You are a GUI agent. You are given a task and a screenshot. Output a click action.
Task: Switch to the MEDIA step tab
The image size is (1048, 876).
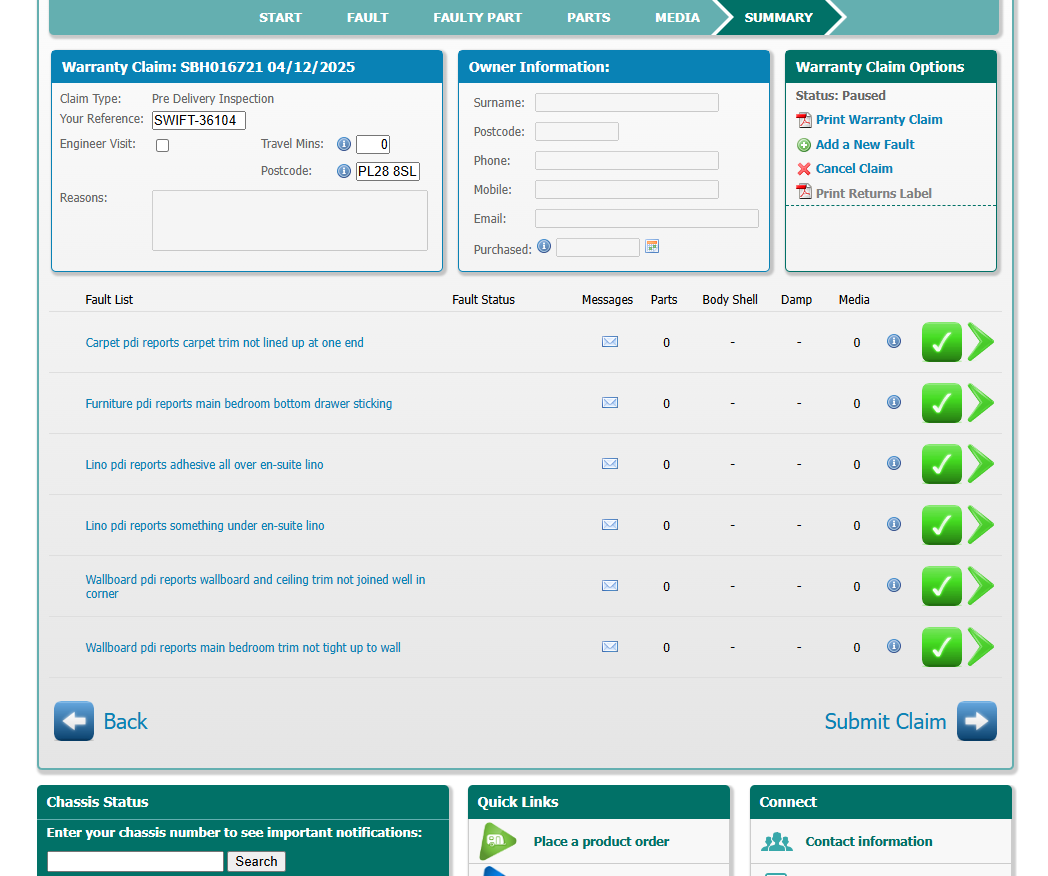tap(677, 17)
